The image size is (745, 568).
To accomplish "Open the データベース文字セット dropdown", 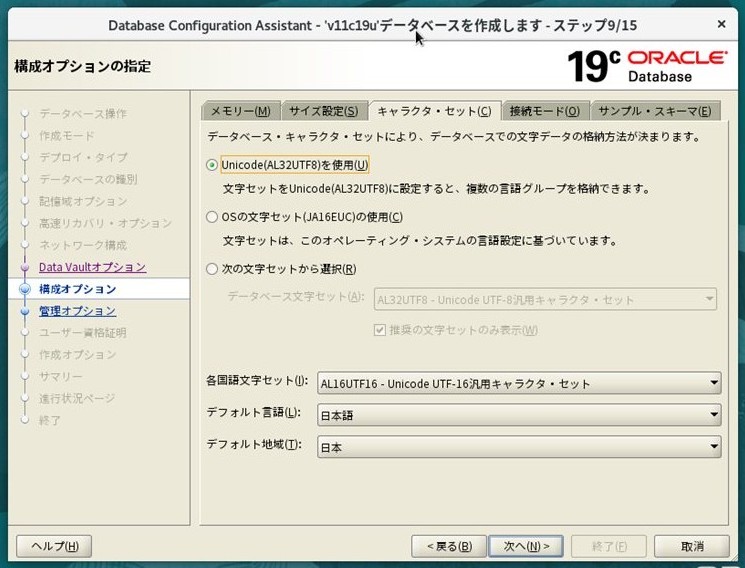I will pos(545,299).
